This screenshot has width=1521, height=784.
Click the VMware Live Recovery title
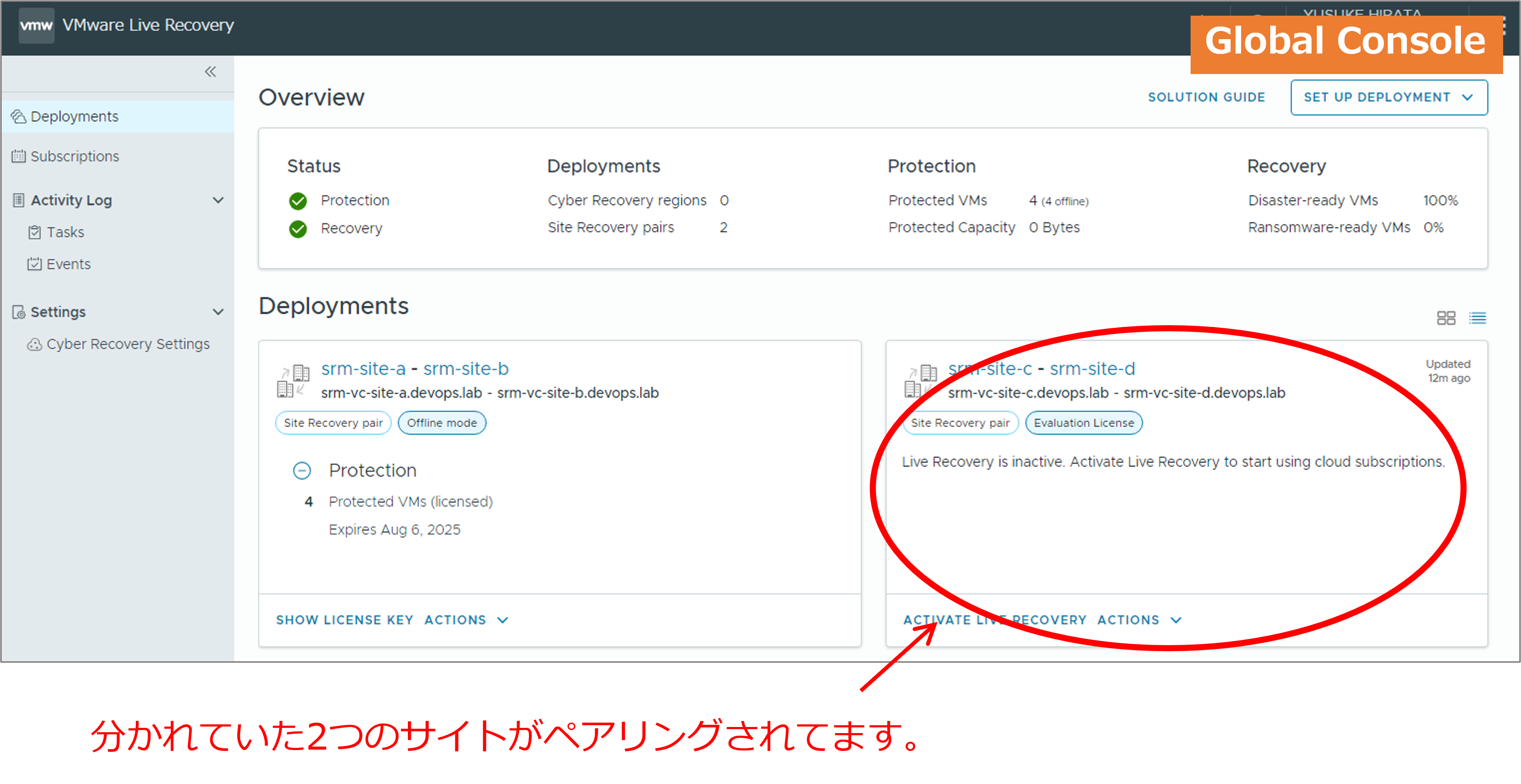[148, 25]
